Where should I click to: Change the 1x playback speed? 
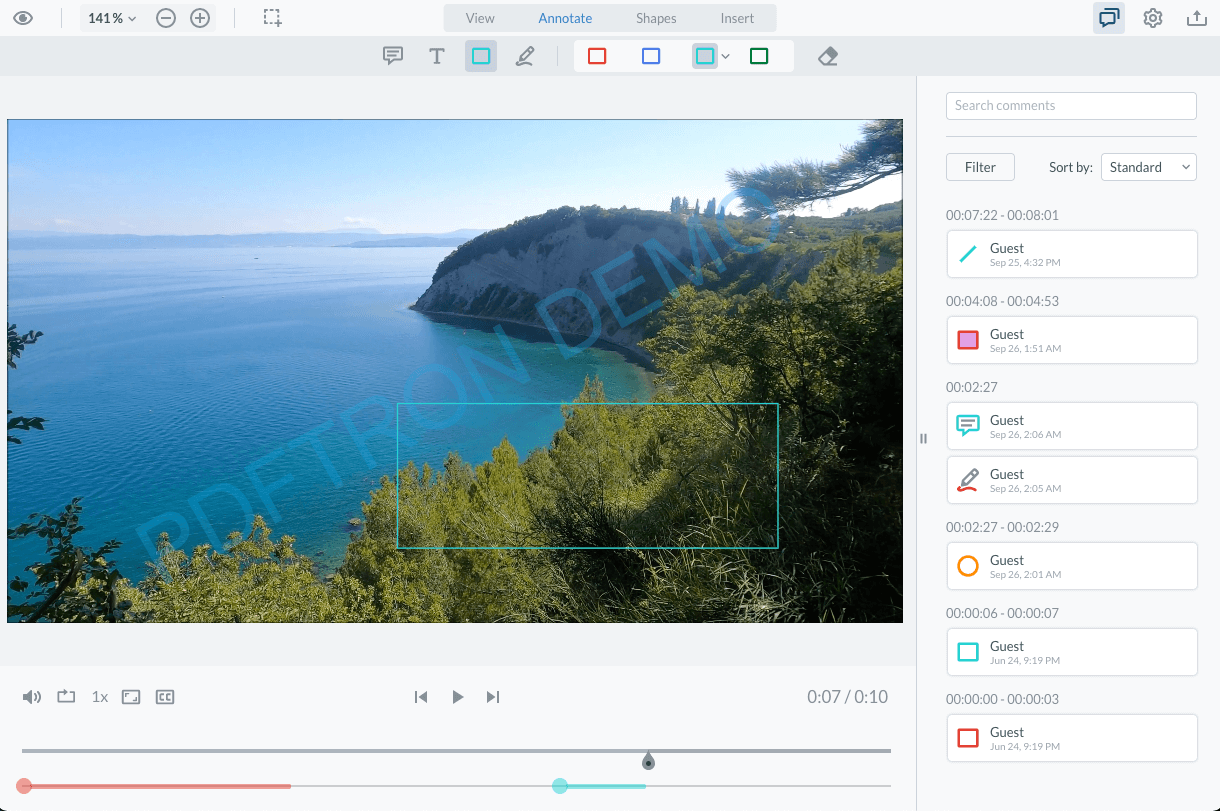pos(100,697)
